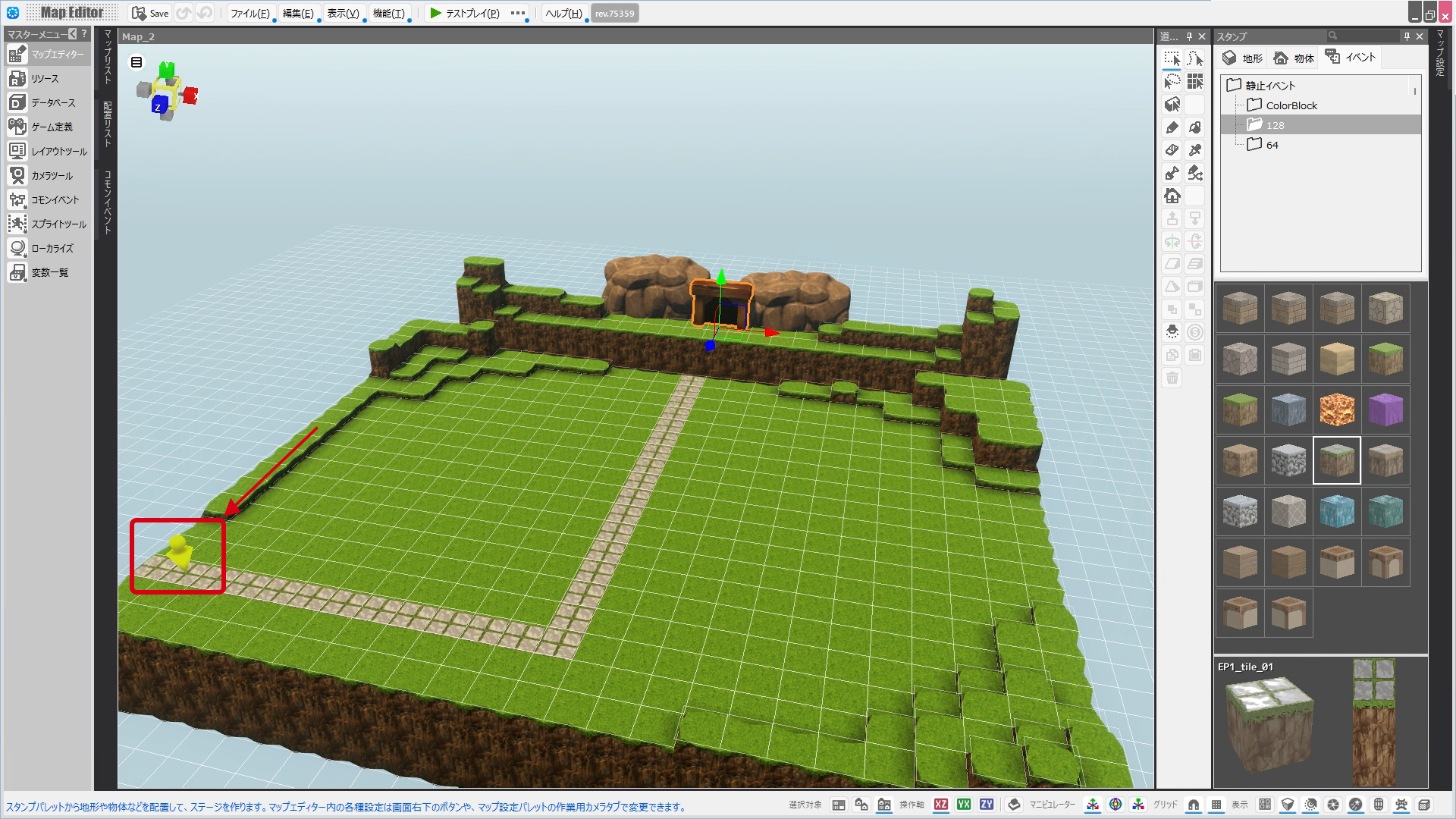Toggle the grid lines display button
Screen dimensions: 1456x819
click(x=1216, y=805)
